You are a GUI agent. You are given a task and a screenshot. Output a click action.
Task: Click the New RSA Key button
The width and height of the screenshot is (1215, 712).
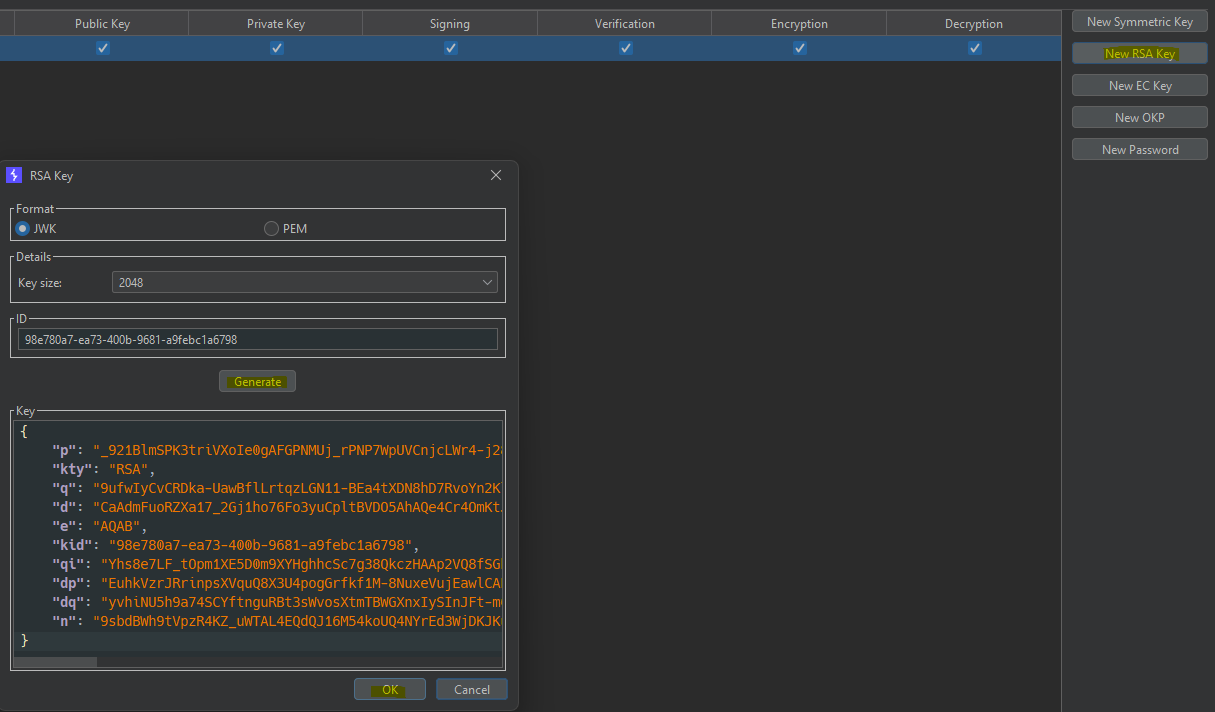(x=1139, y=54)
